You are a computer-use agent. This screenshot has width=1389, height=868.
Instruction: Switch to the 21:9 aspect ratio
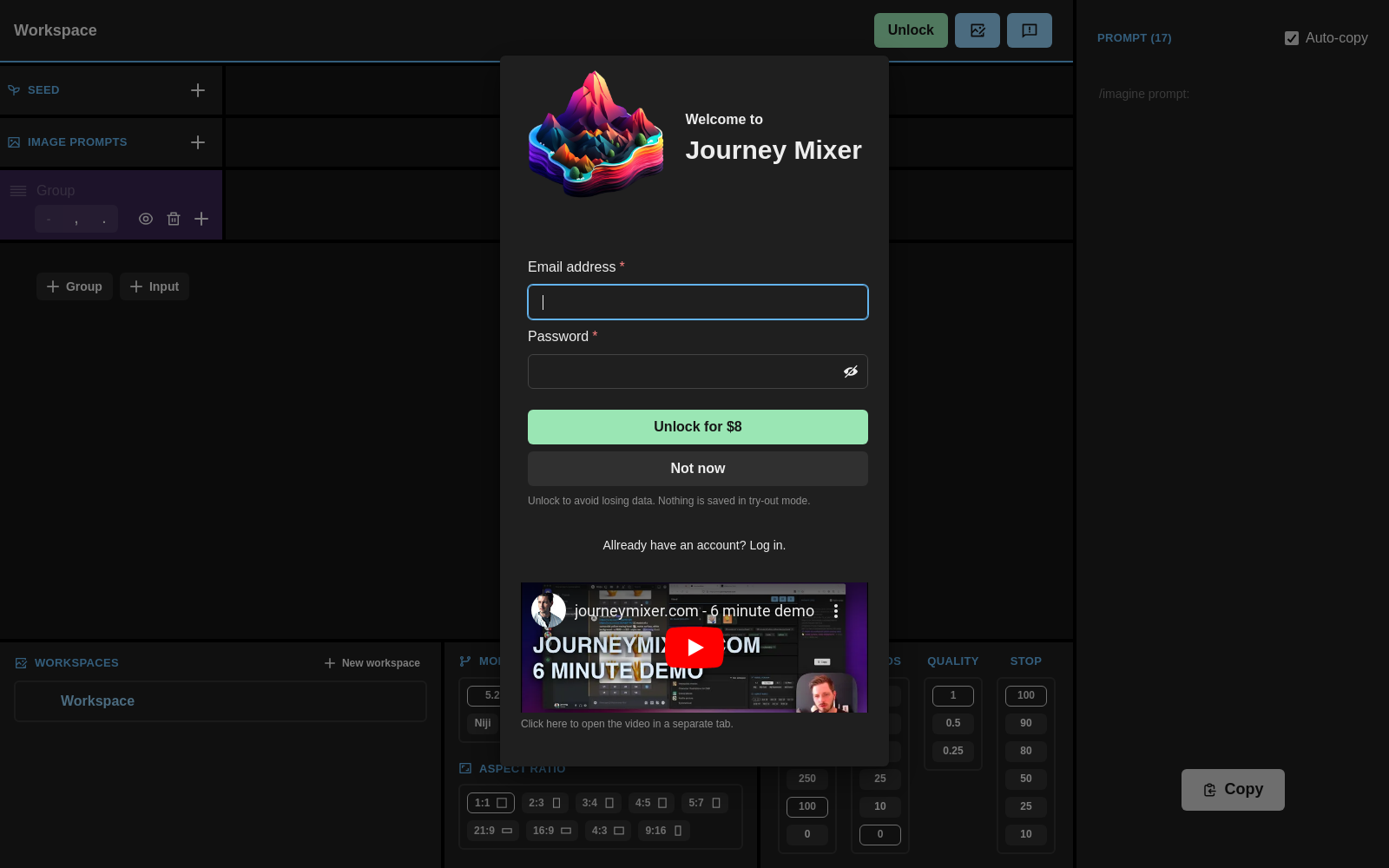click(493, 831)
